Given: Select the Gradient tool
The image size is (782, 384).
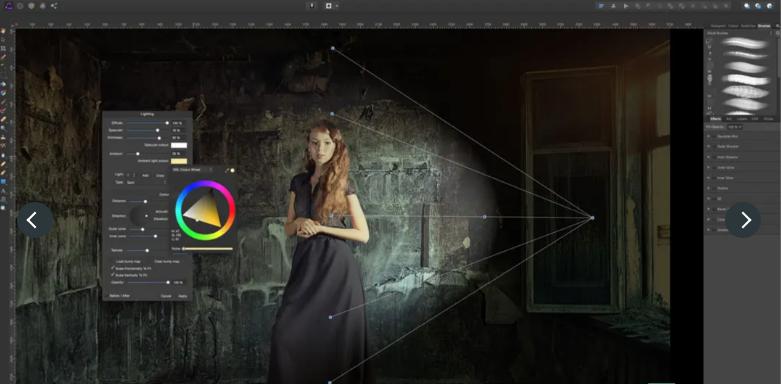Looking at the screenshot, I should tap(3, 92).
